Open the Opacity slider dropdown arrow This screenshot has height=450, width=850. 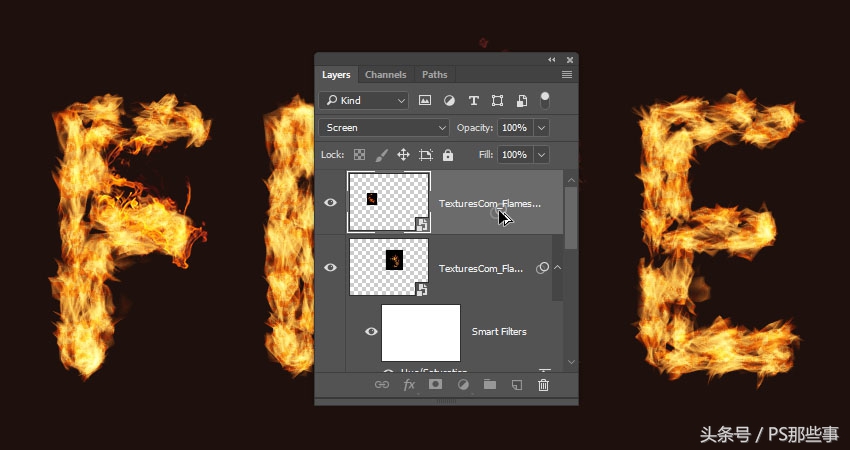(x=541, y=127)
